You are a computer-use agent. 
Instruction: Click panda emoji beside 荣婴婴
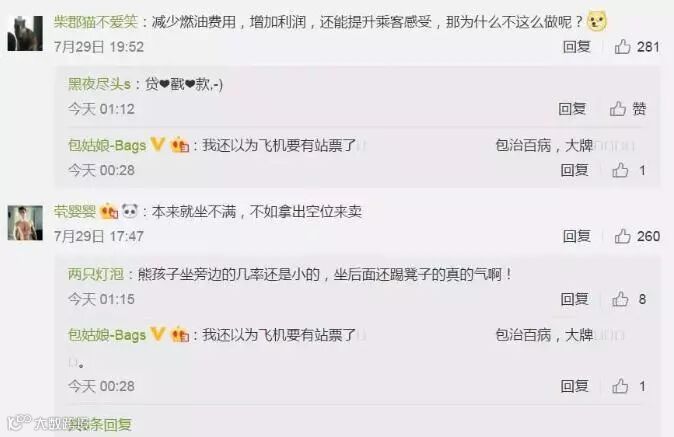(130, 211)
